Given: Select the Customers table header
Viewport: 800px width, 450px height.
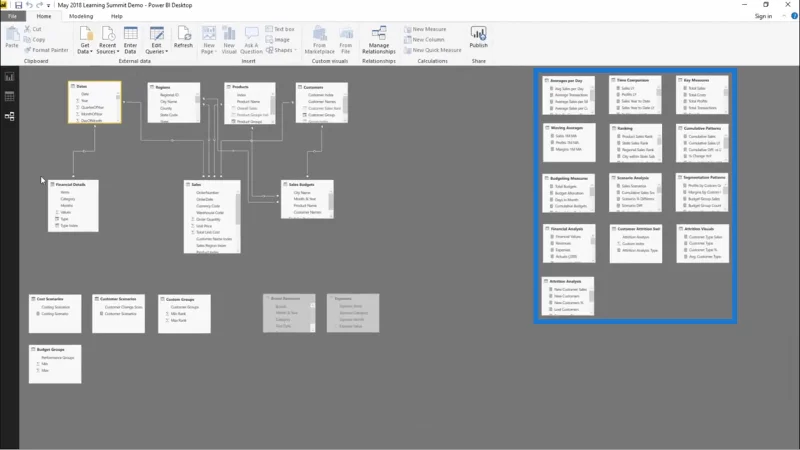Looking at the screenshot, I should 321,87.
